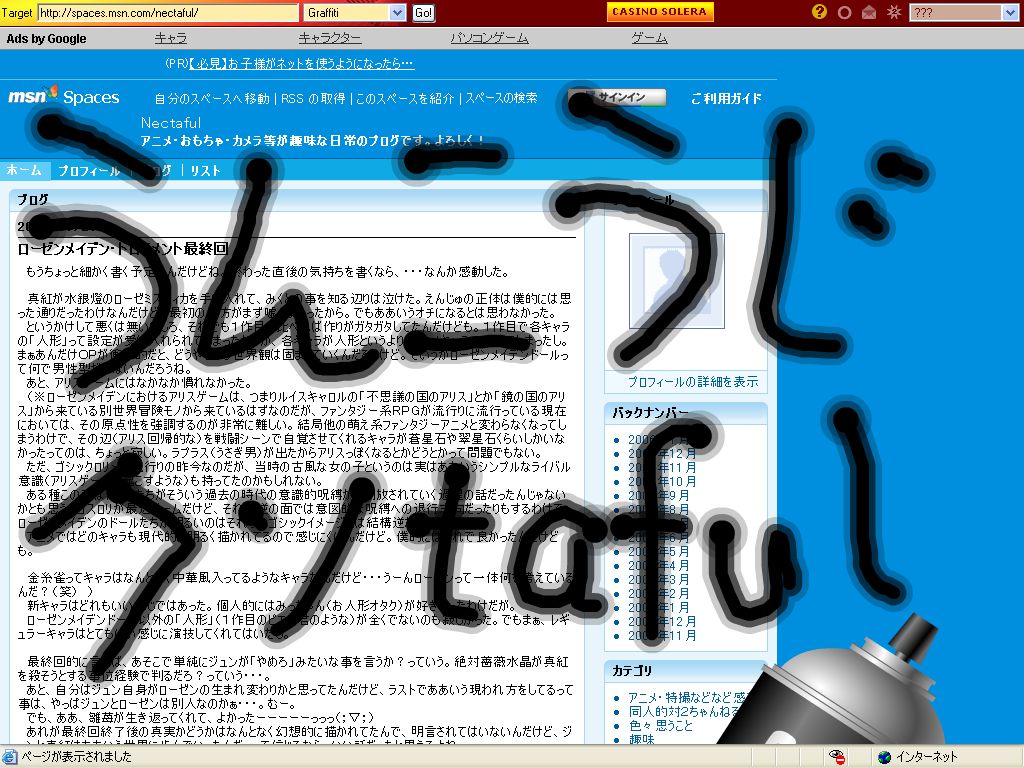Select the ホーム tab
The image size is (1024, 768).
[x=24, y=171]
